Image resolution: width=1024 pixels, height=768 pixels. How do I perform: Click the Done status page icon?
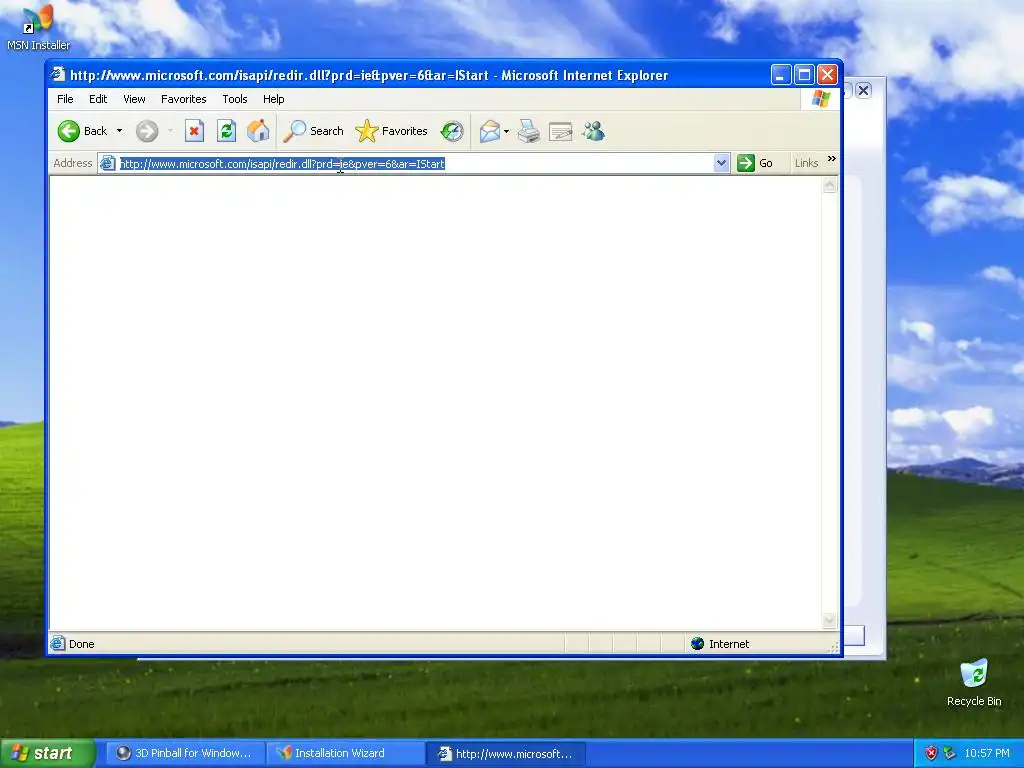coord(58,644)
